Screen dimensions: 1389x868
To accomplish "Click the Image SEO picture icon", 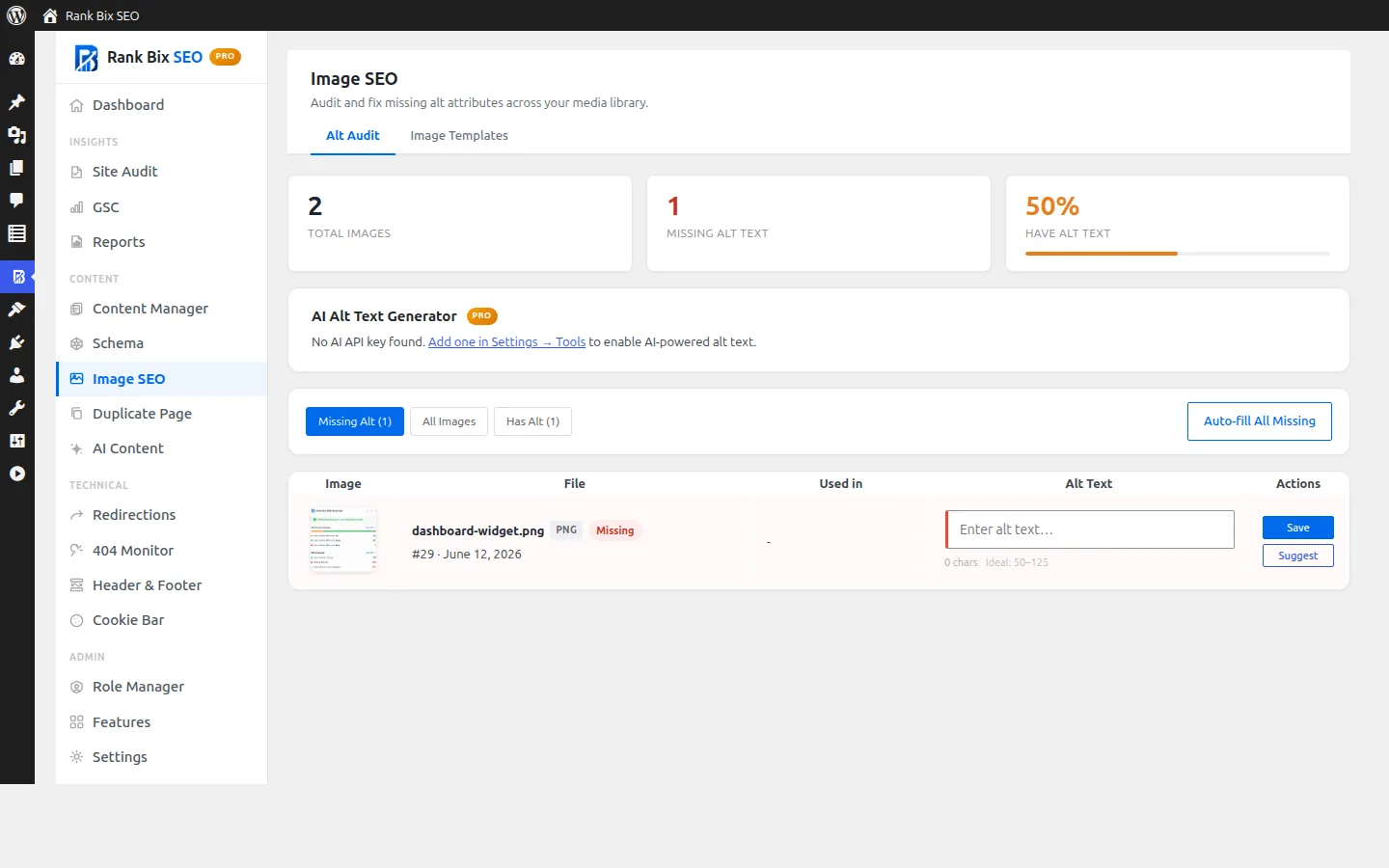I will coord(76,379).
